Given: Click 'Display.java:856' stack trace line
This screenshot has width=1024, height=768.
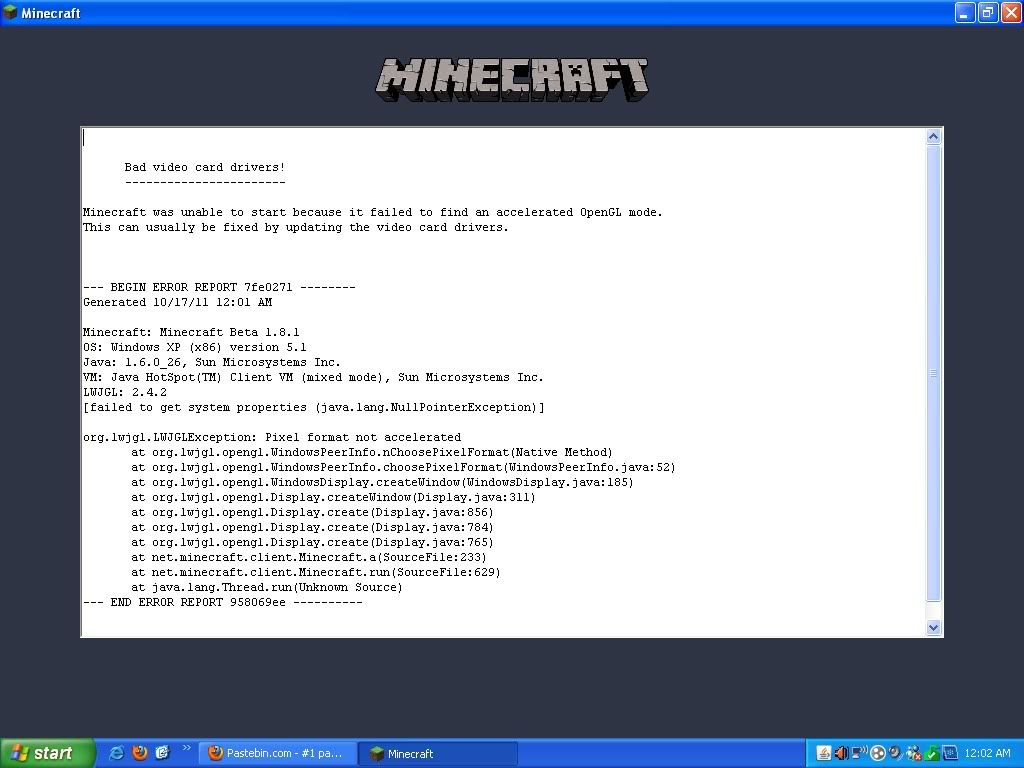Looking at the screenshot, I should (312, 513).
